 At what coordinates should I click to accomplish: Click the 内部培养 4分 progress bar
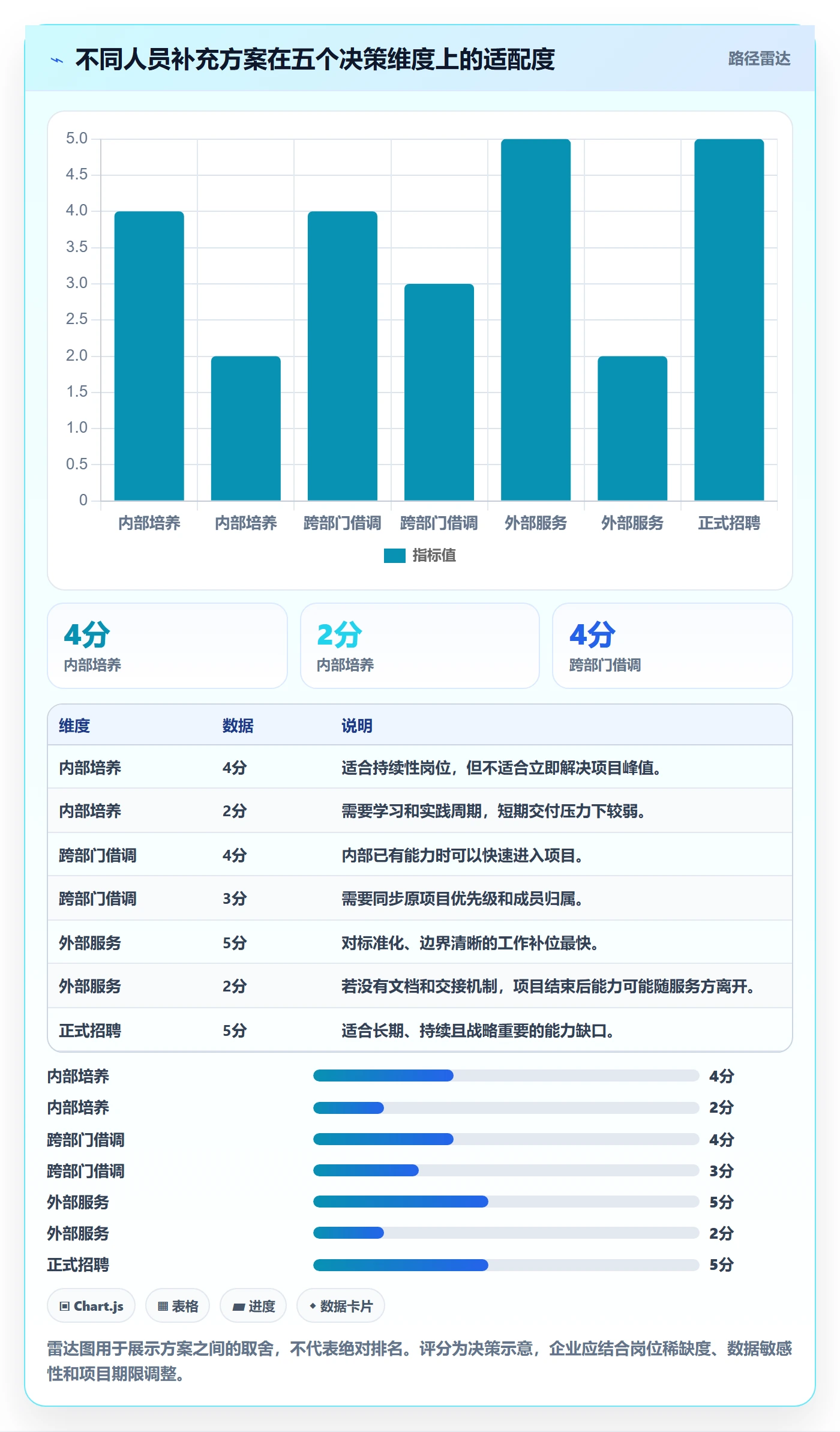click(x=506, y=1076)
